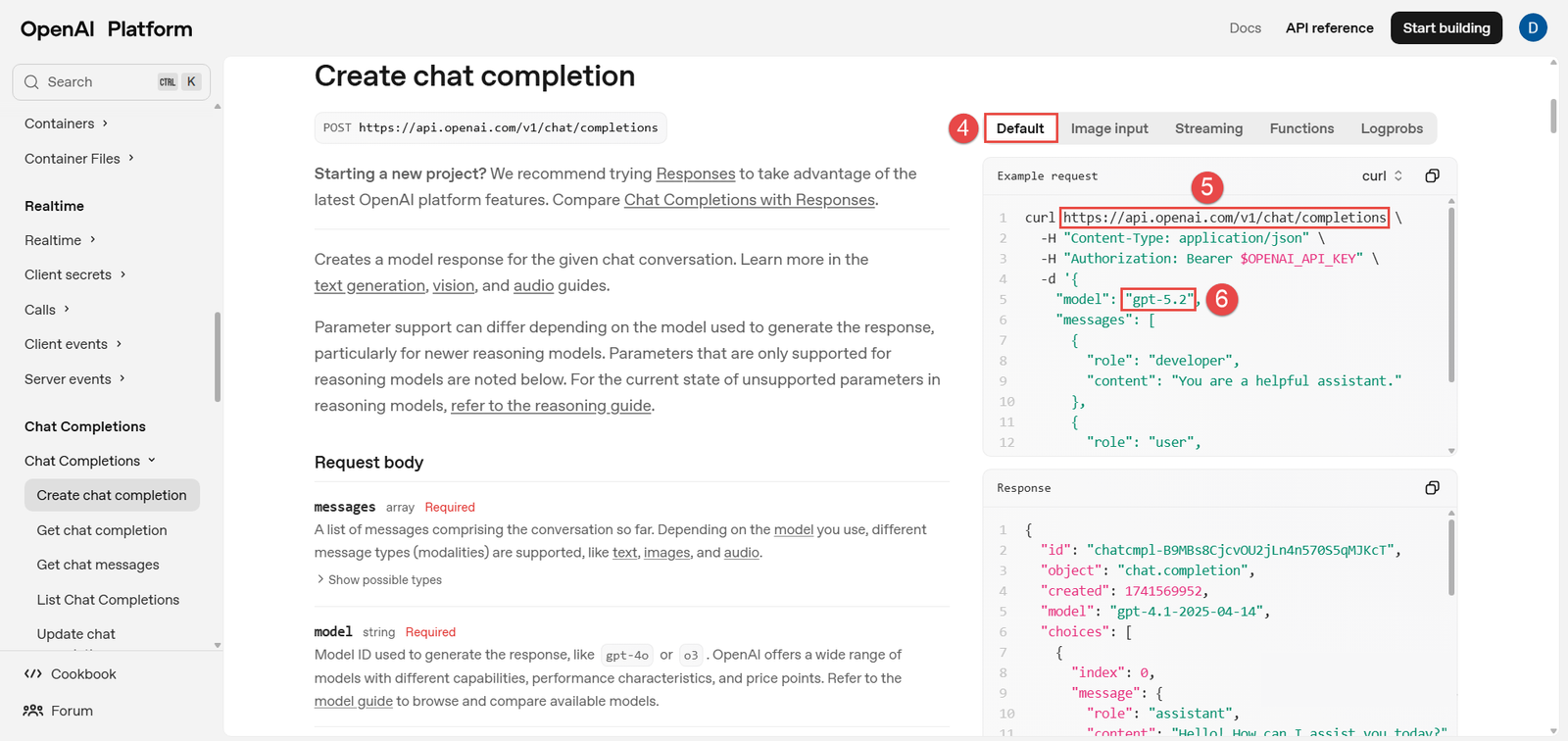1568x741 pixels.
Task: Click the OpenAI Platform logo
Action: 106,29
